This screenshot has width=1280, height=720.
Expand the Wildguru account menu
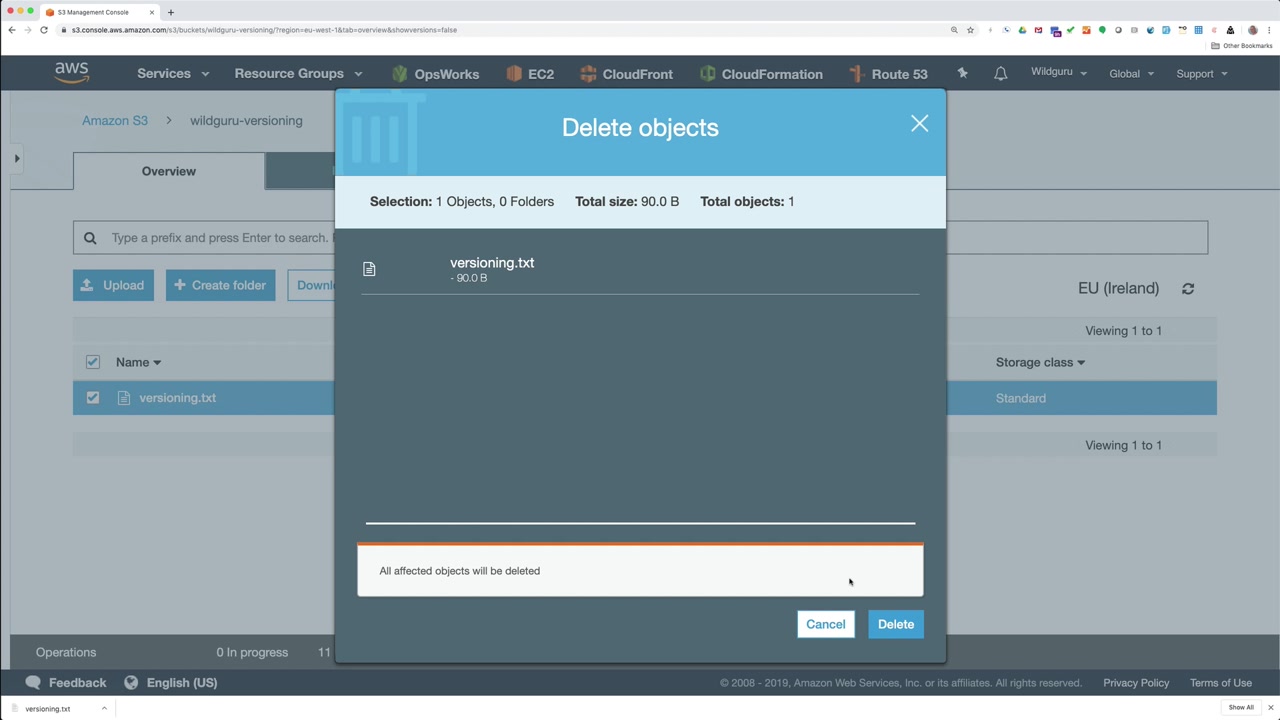point(1059,73)
